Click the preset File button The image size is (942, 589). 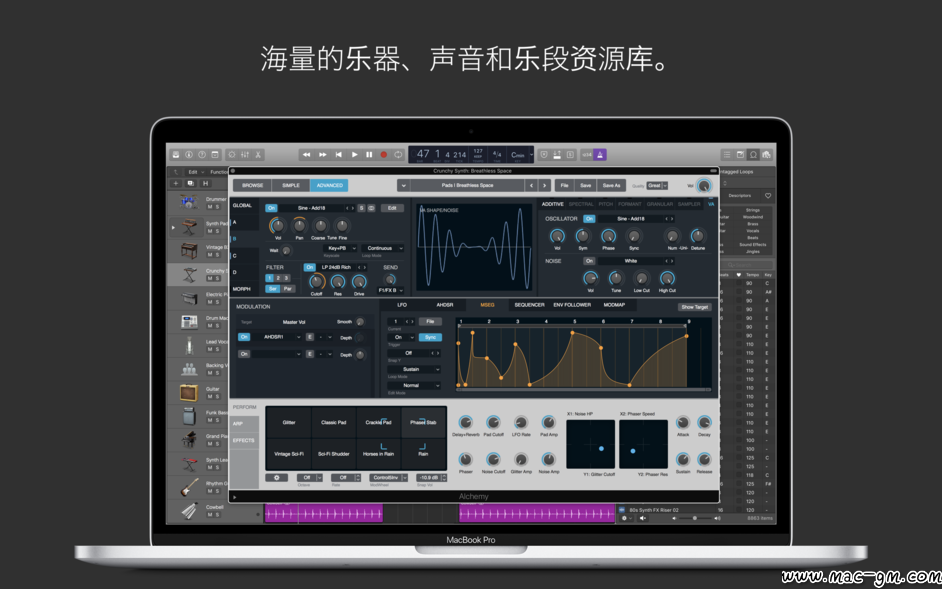coord(564,185)
